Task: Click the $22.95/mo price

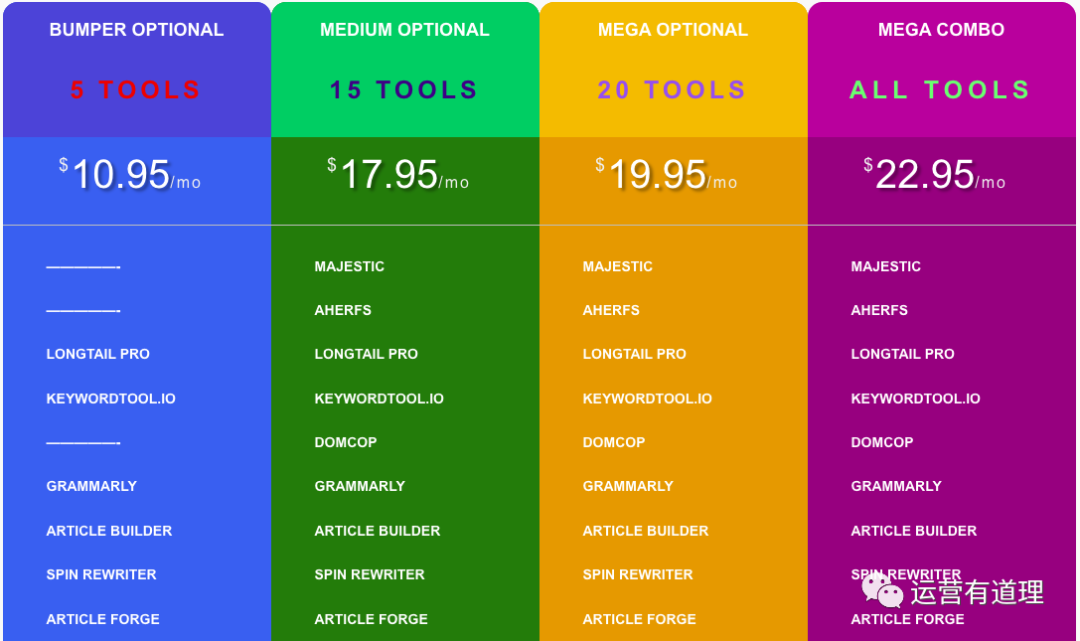Action: tap(934, 174)
